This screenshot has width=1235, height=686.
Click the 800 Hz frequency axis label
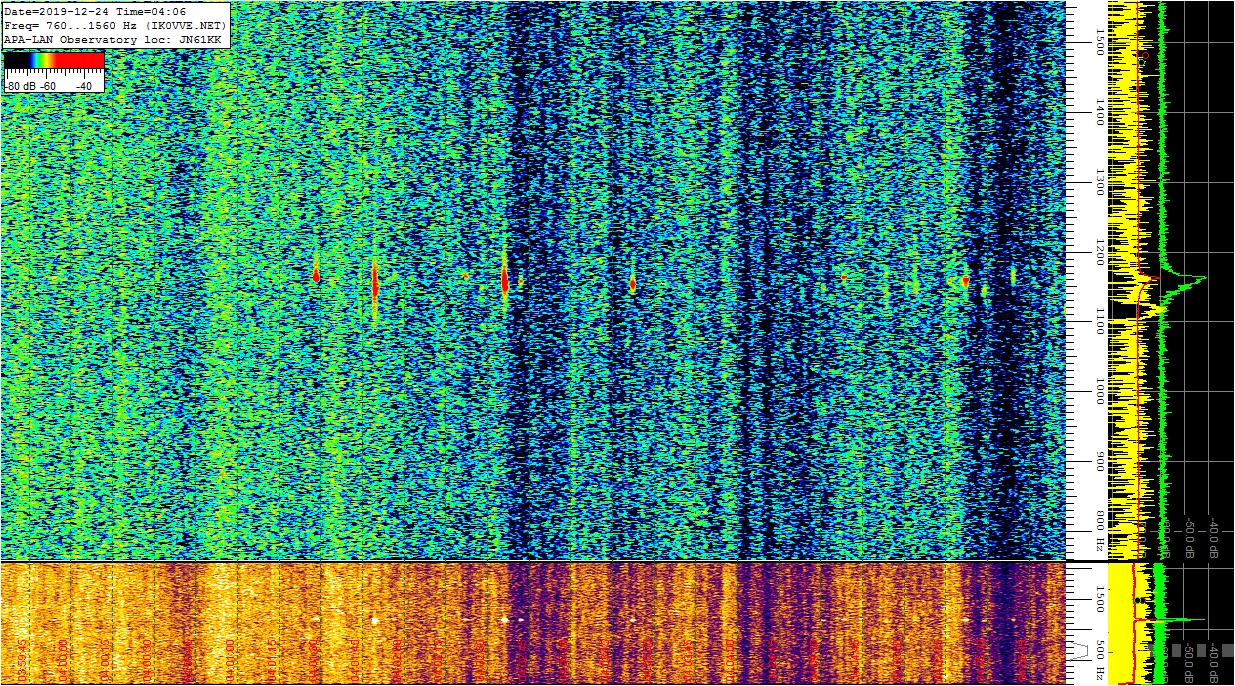(x=1100, y=531)
